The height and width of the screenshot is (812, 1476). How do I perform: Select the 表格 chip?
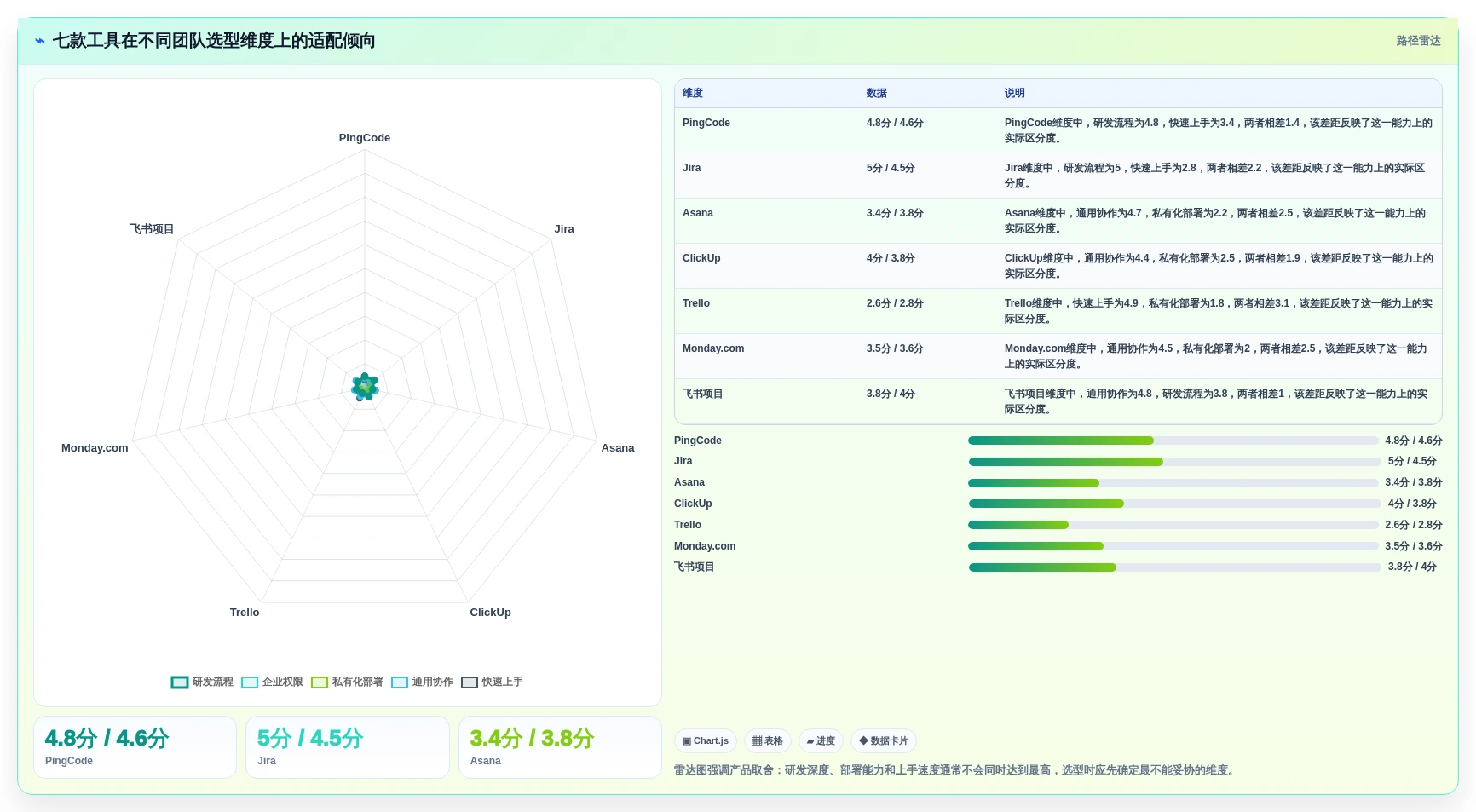(x=768, y=741)
